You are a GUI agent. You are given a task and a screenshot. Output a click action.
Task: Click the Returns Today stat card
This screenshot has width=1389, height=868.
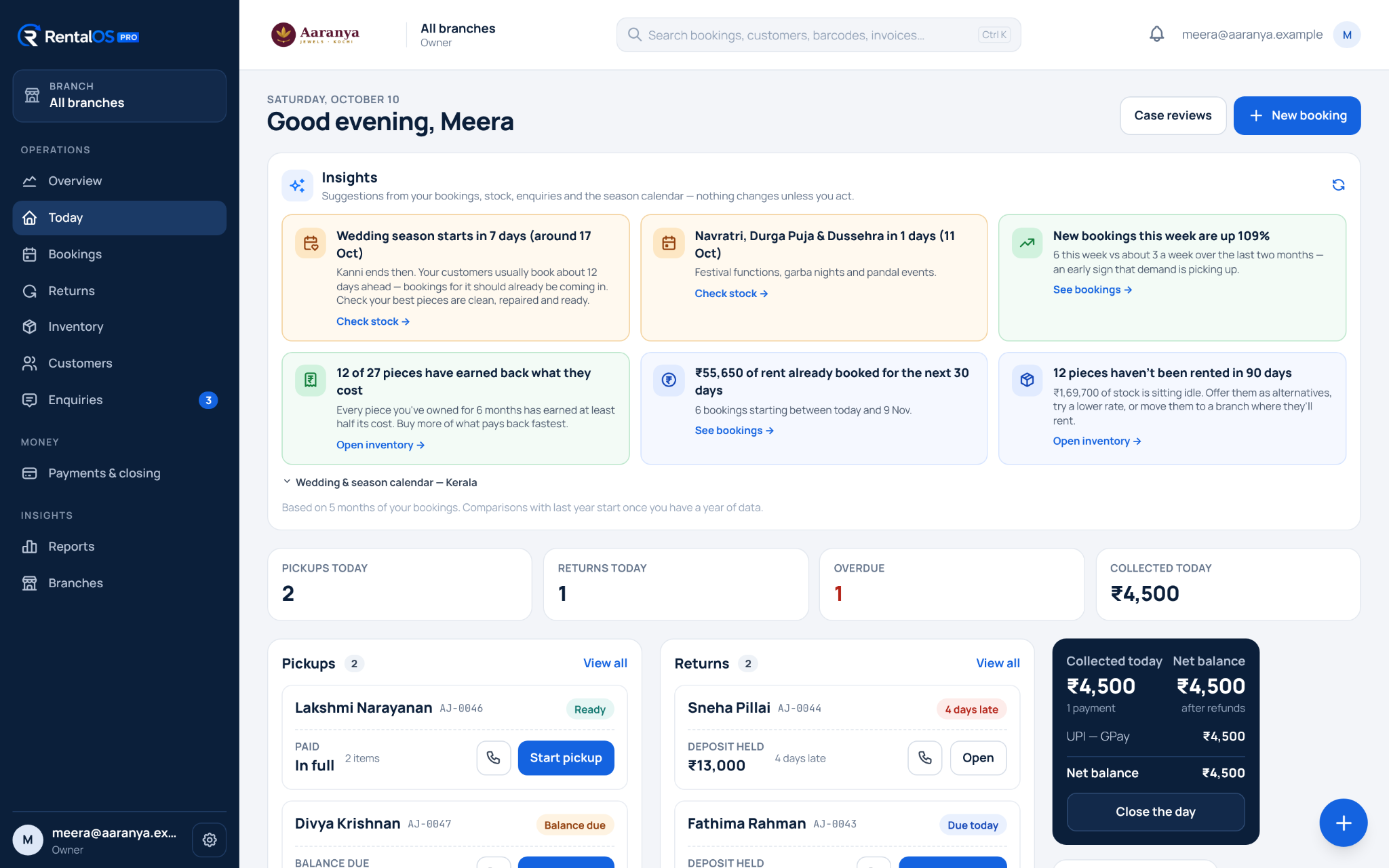click(676, 585)
